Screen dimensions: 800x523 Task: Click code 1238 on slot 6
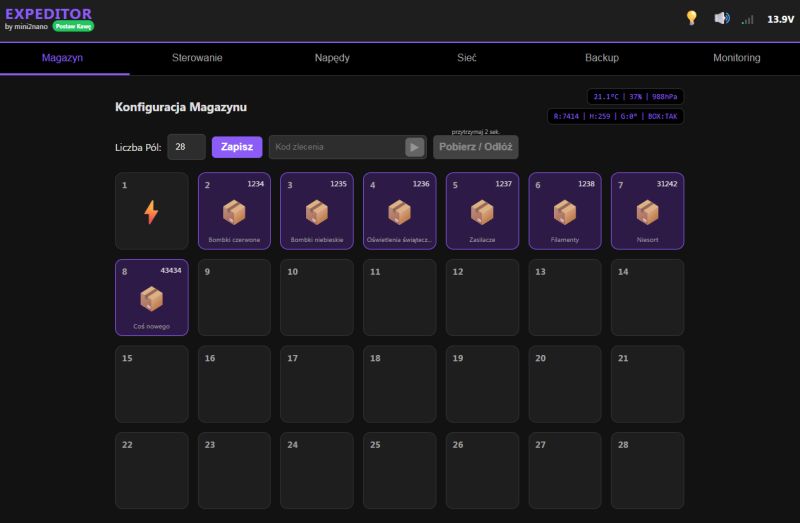[x=586, y=184]
